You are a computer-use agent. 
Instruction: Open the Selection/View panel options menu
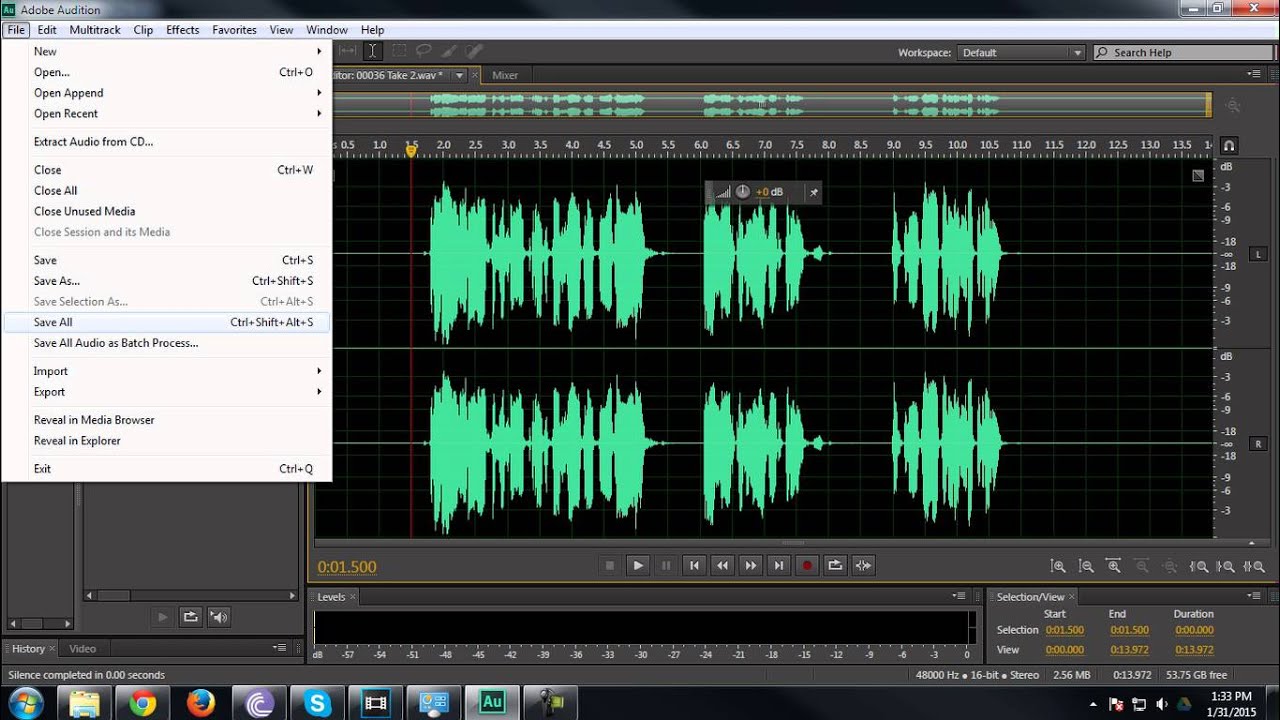[x=1254, y=596]
